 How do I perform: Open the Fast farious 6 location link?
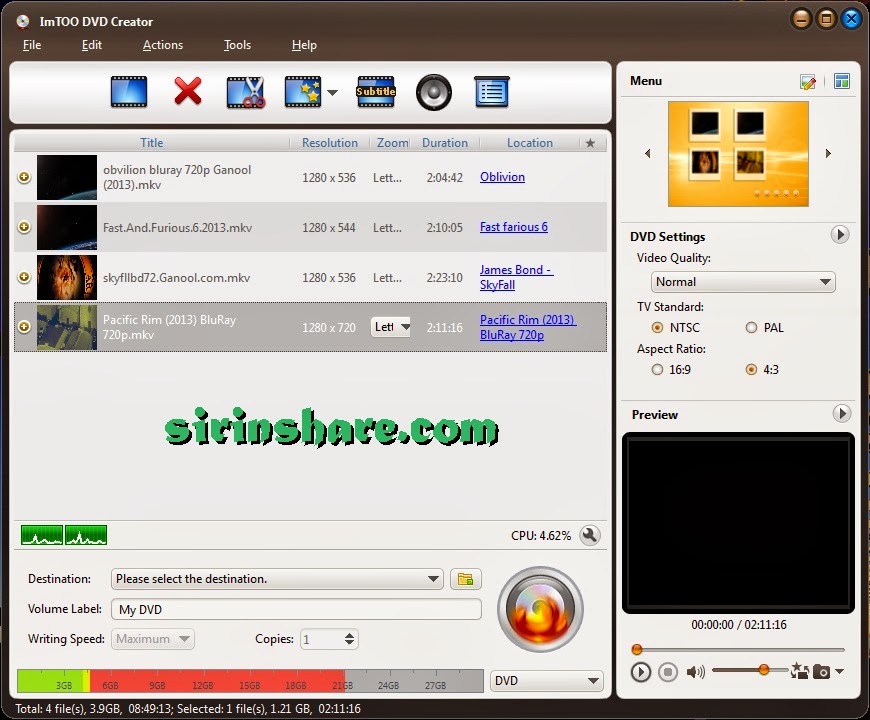[x=514, y=227]
